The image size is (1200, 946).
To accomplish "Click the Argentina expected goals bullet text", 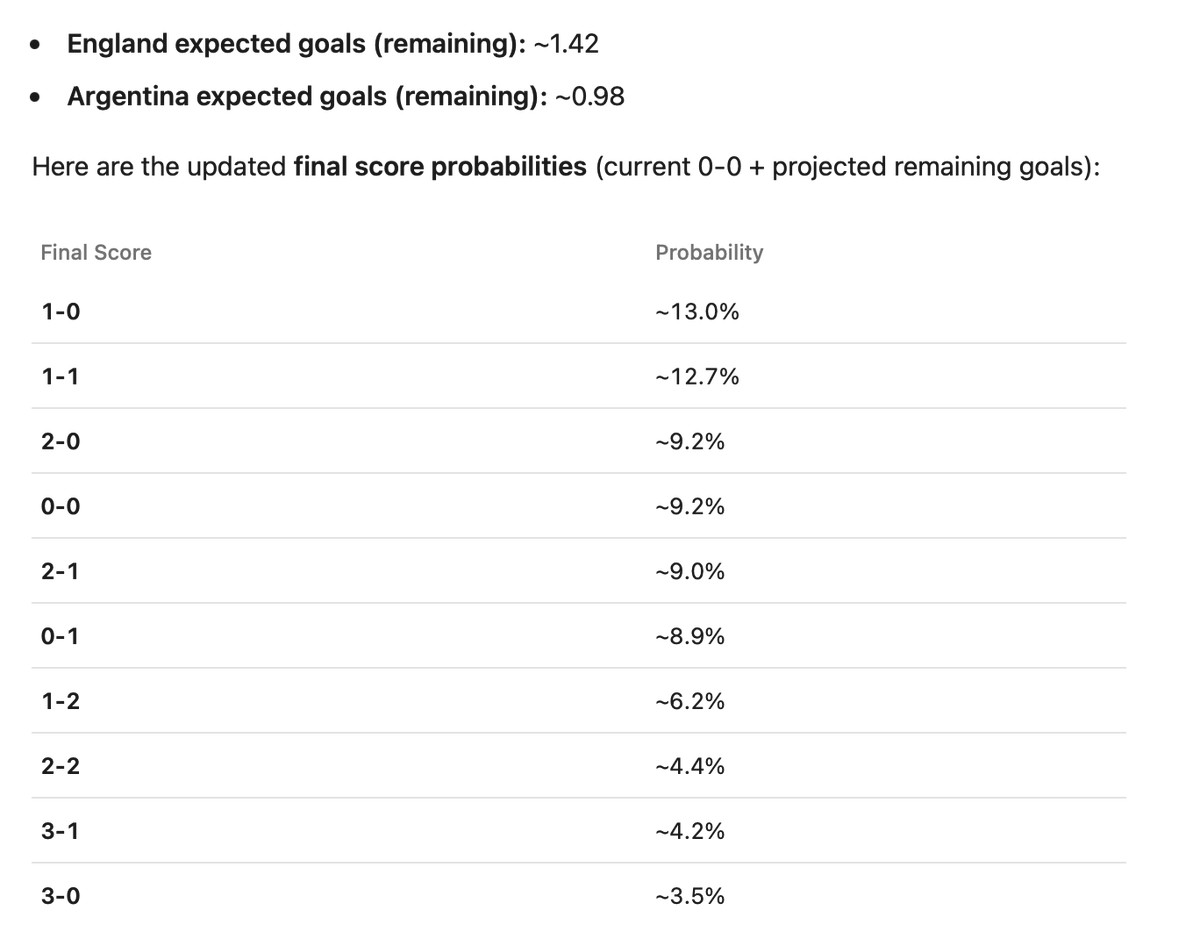I will 346,97.
